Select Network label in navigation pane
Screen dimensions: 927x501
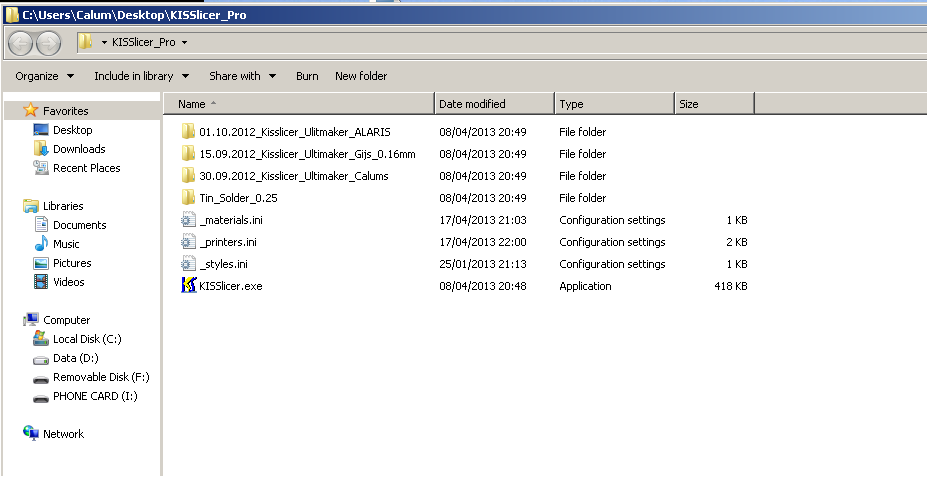pos(63,434)
